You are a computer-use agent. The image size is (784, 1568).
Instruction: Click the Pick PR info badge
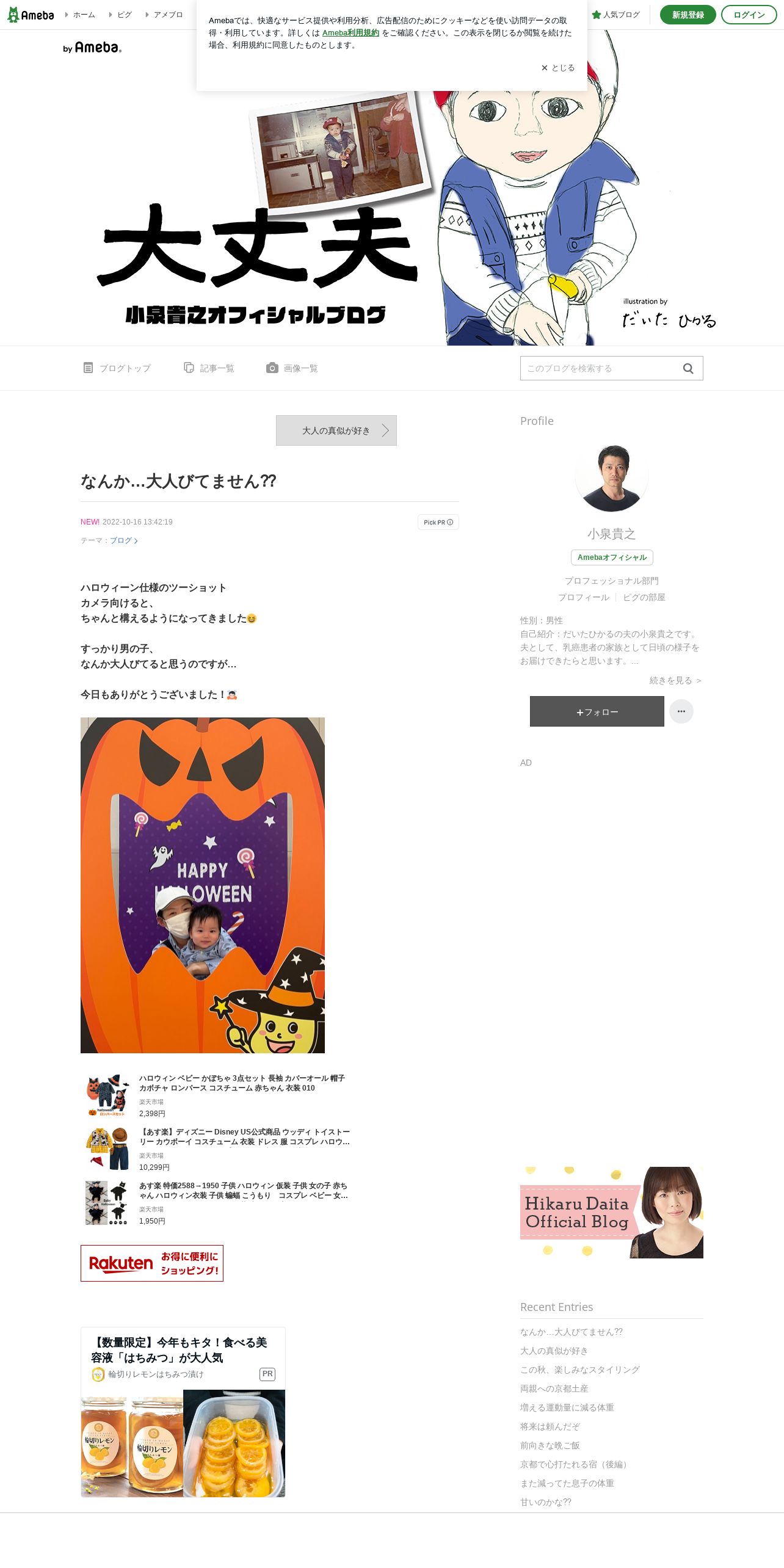pyautogui.click(x=438, y=522)
